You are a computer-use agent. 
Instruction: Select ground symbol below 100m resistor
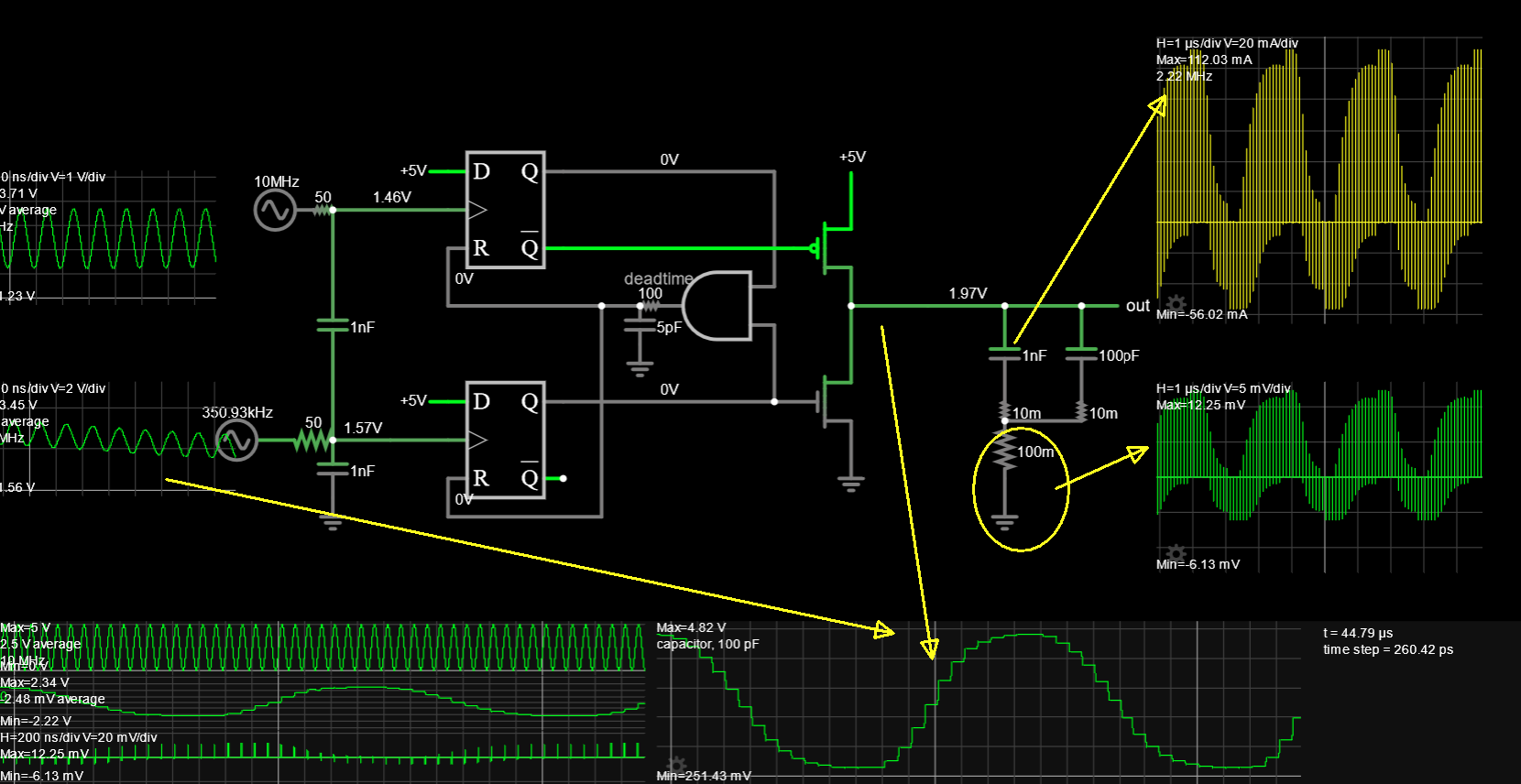(1005, 523)
